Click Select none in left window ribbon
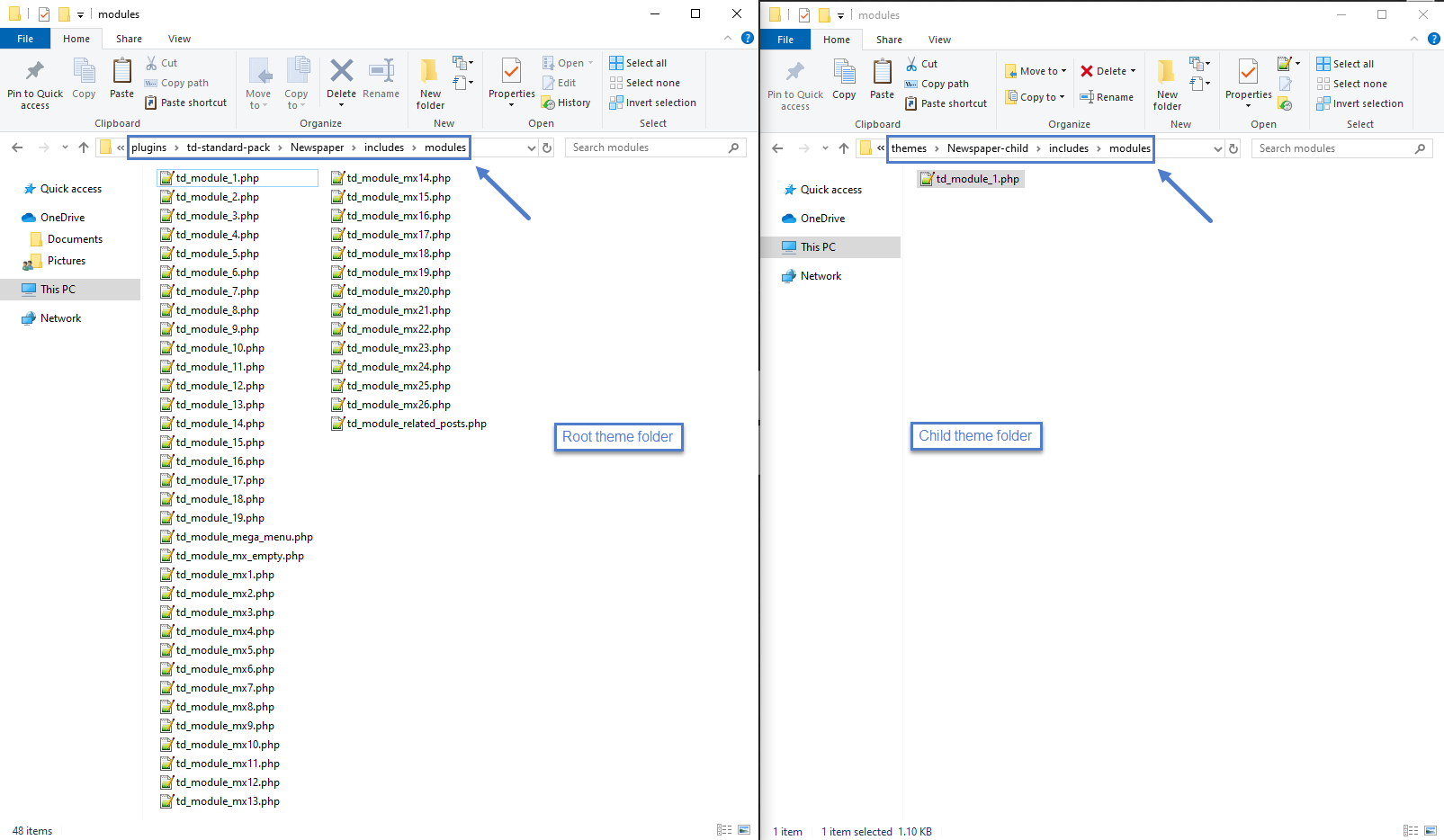This screenshot has height=840, width=1444. 644,83
